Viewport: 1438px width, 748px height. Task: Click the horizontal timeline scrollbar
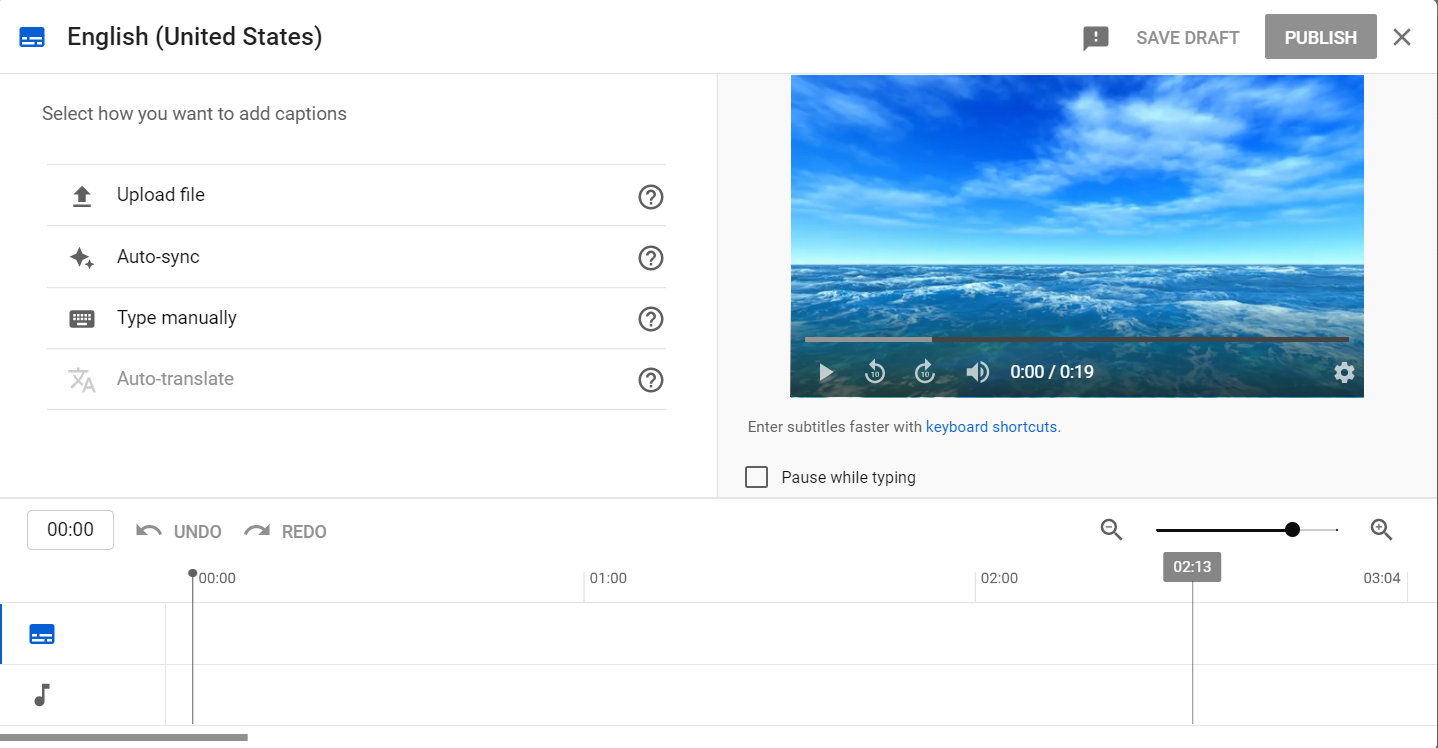tap(124, 738)
